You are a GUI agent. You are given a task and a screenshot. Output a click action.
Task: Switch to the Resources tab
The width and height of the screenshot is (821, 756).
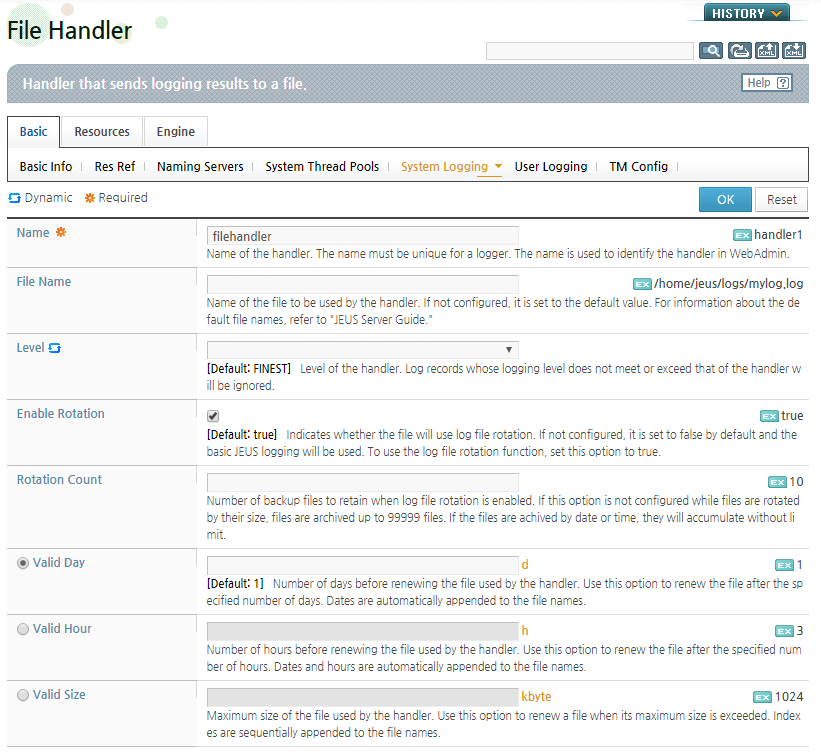[x=102, y=132]
